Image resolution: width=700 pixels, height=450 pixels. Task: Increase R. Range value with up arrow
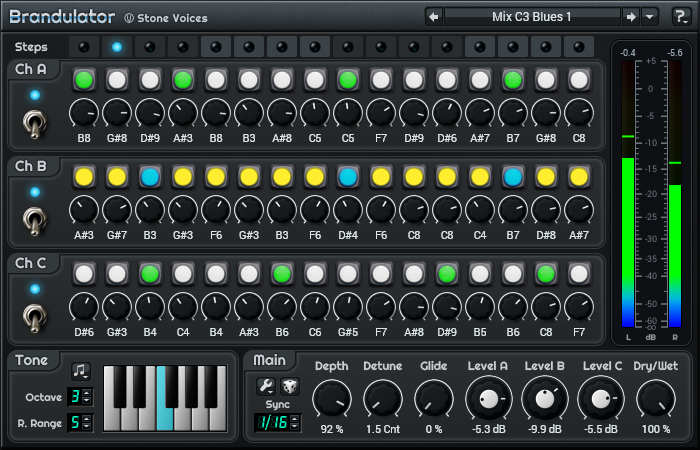pyautogui.click(x=87, y=419)
